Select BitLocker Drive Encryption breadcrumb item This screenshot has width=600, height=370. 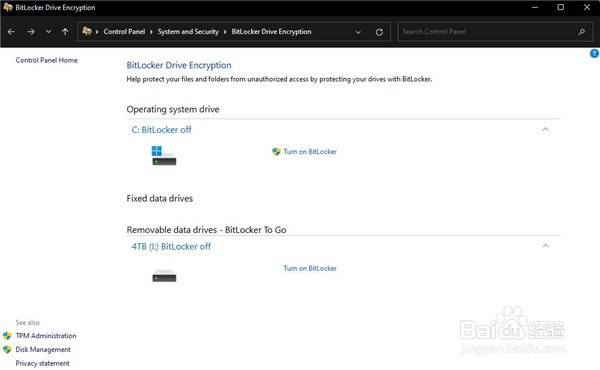(271, 32)
